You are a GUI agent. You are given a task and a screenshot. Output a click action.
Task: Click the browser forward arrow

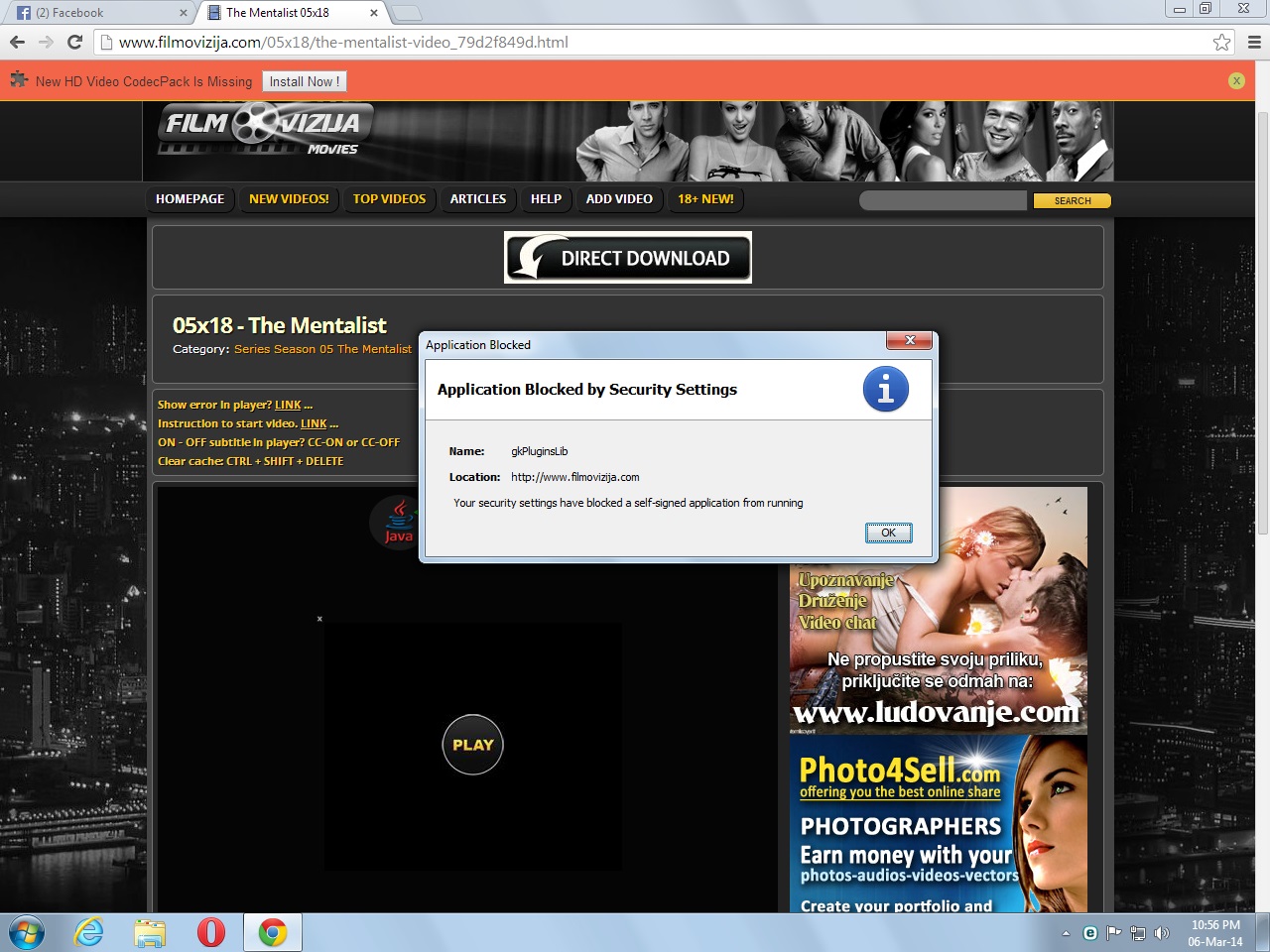46,42
